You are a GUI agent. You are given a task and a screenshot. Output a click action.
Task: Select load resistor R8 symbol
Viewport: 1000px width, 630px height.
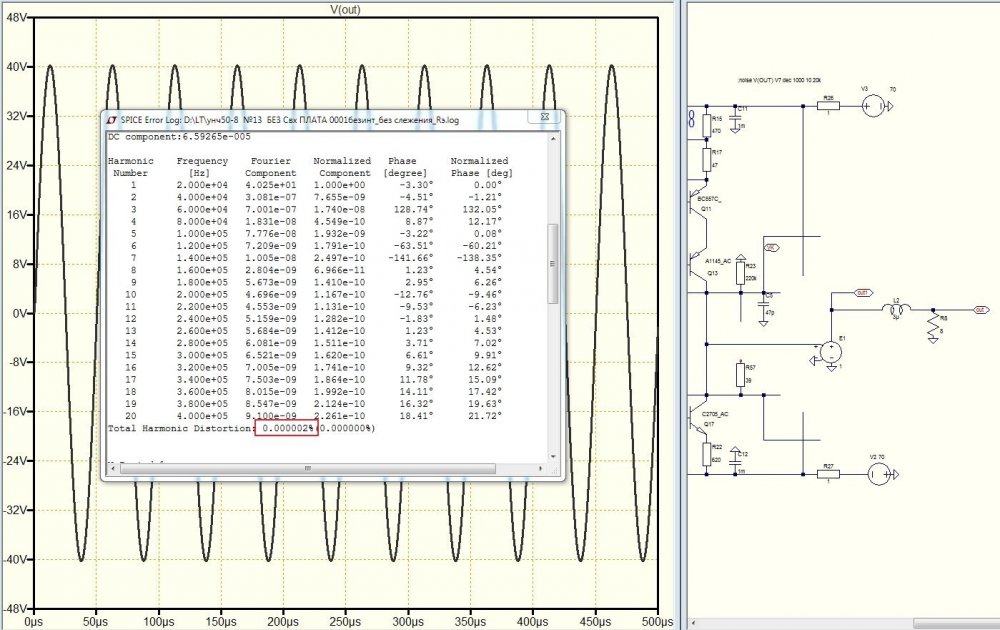(x=932, y=326)
